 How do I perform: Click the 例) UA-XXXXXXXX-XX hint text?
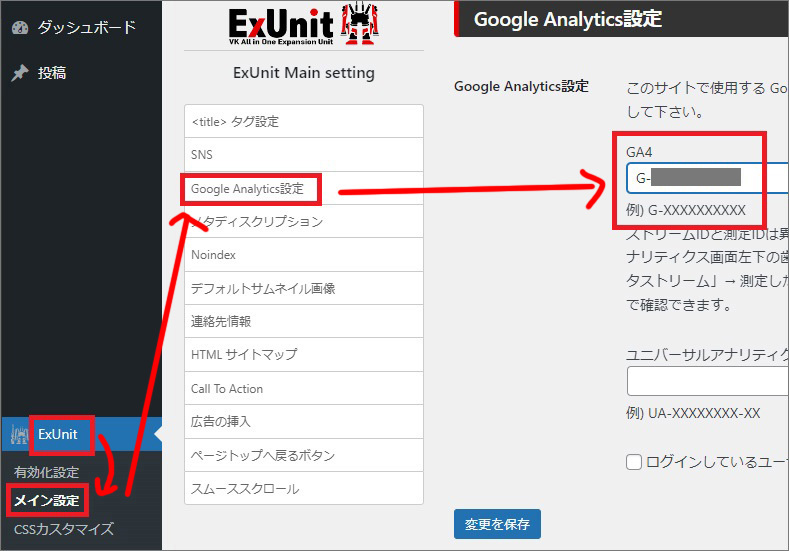pos(693,414)
